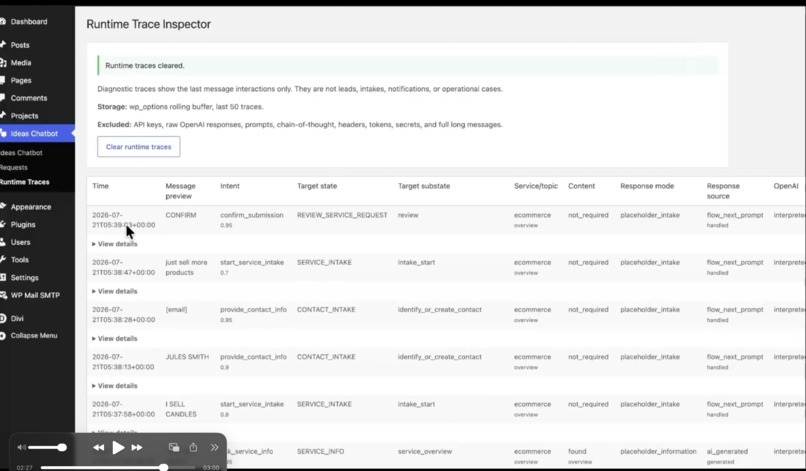This screenshot has height=471, width=806.
Task: Click the fast-forward button in video player
Action: pyautogui.click(x=137, y=447)
